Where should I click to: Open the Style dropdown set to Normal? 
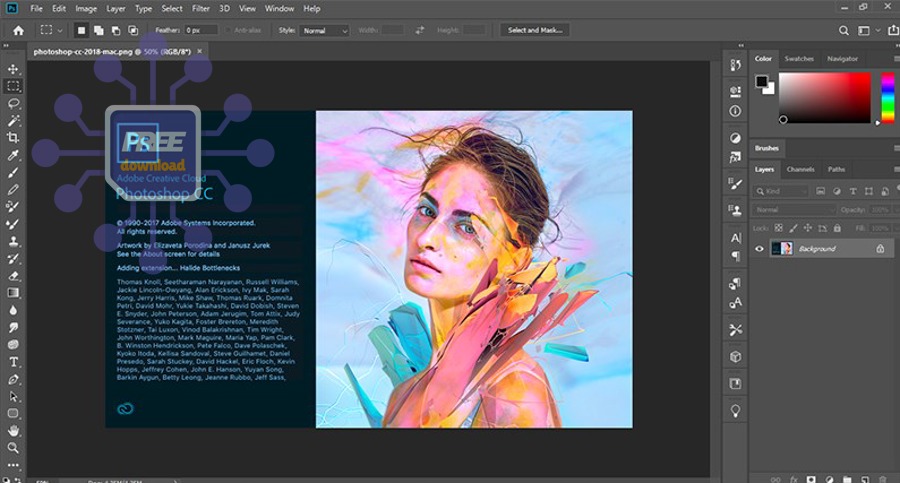(324, 30)
